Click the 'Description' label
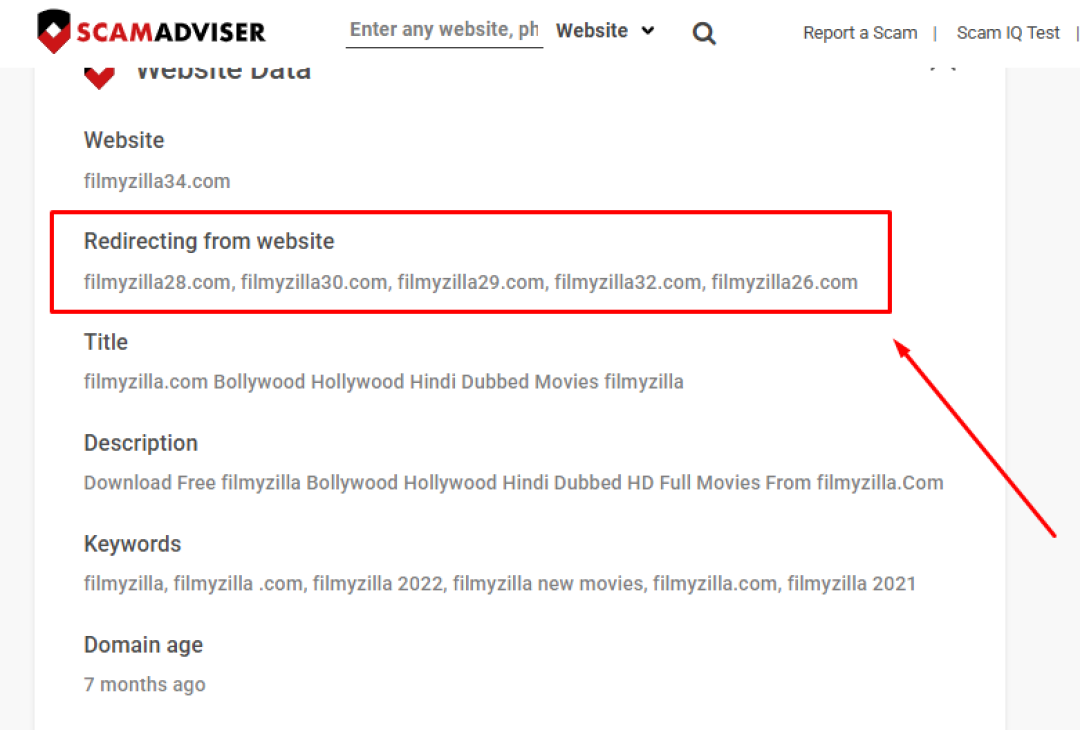Screen dimensions: 1080x730 pyautogui.click(x=141, y=443)
